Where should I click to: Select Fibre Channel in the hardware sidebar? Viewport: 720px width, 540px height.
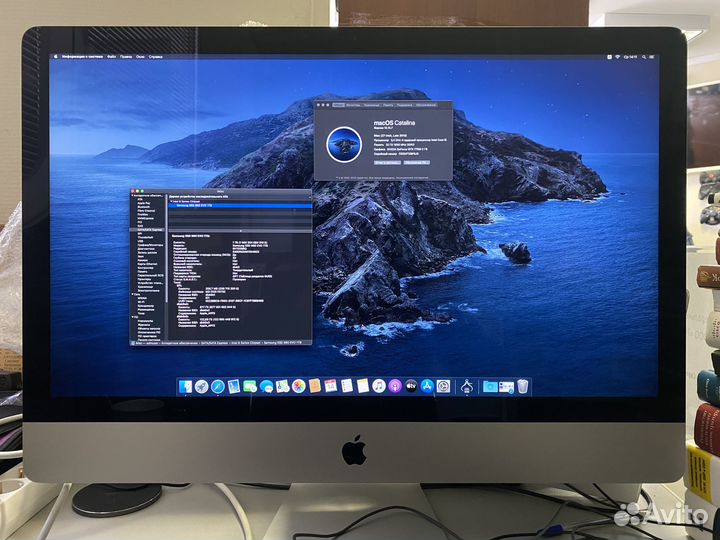146,211
